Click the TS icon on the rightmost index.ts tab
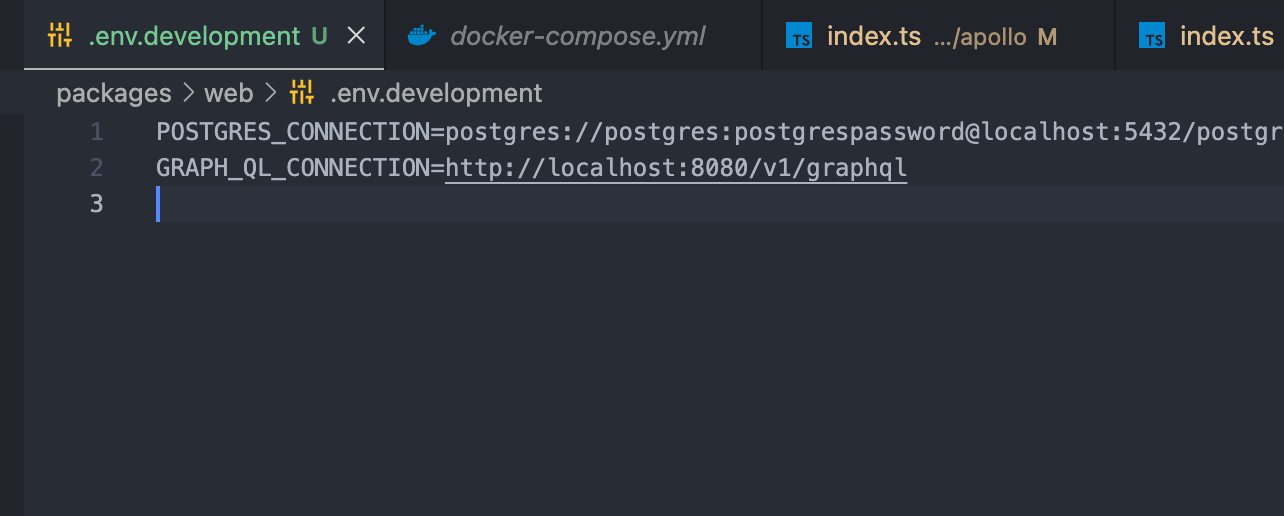The width and height of the screenshot is (1284, 516). (x=1152, y=36)
